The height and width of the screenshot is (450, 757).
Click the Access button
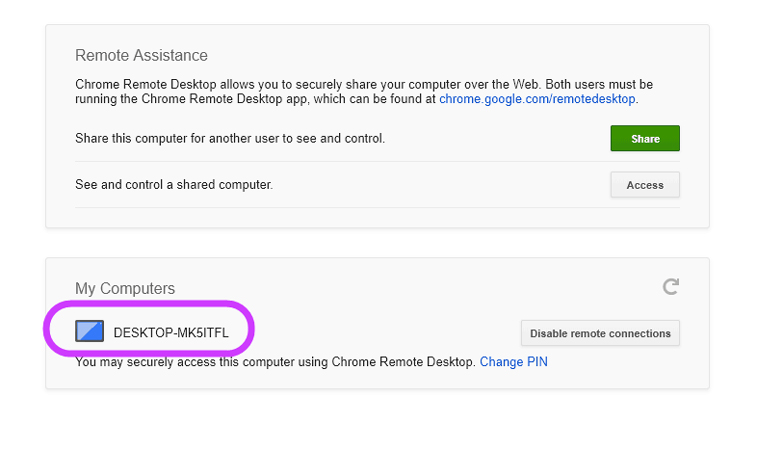(645, 185)
